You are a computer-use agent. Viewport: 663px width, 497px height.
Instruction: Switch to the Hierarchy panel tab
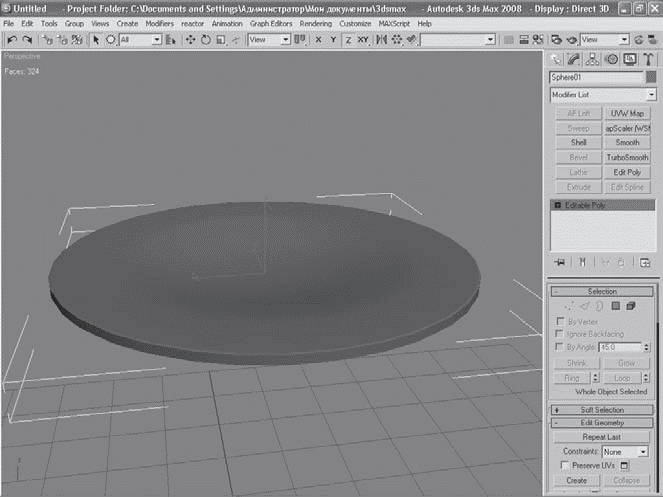(594, 59)
